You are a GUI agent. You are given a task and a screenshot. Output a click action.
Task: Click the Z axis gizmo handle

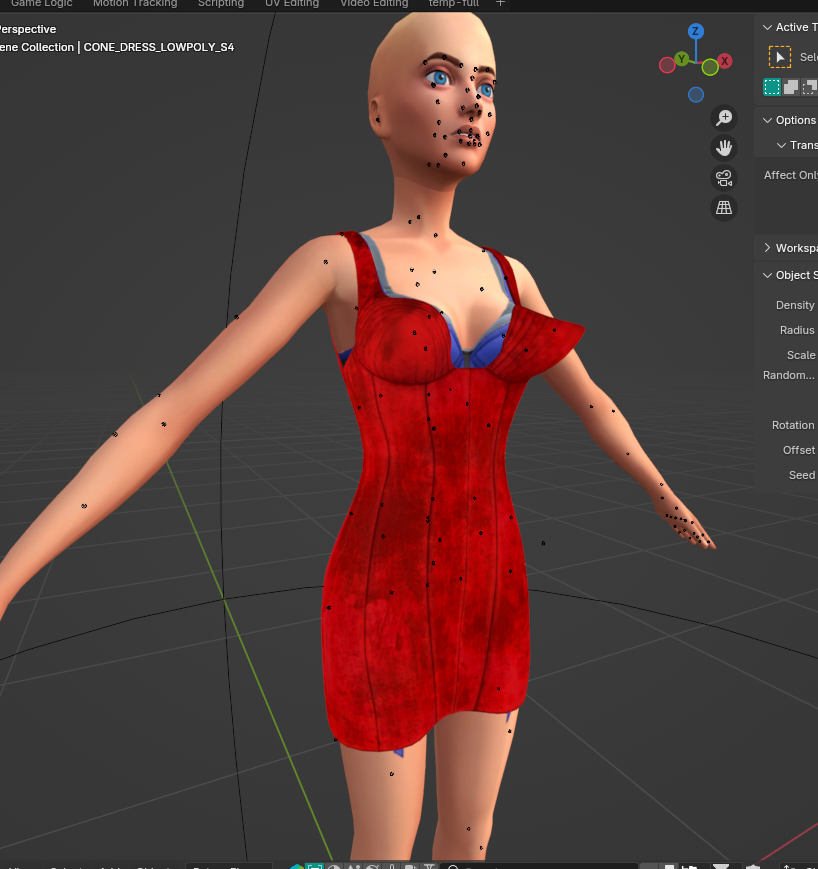pyautogui.click(x=696, y=31)
